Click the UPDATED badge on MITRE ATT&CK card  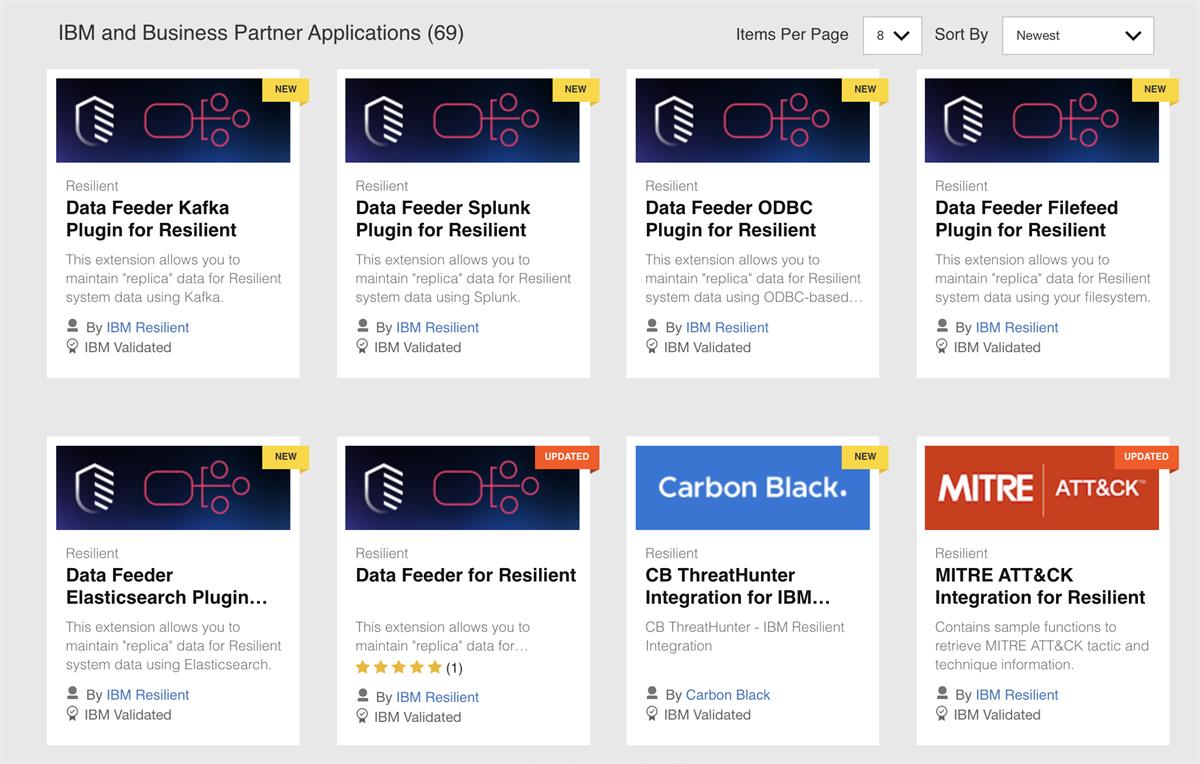pyautogui.click(x=1146, y=456)
